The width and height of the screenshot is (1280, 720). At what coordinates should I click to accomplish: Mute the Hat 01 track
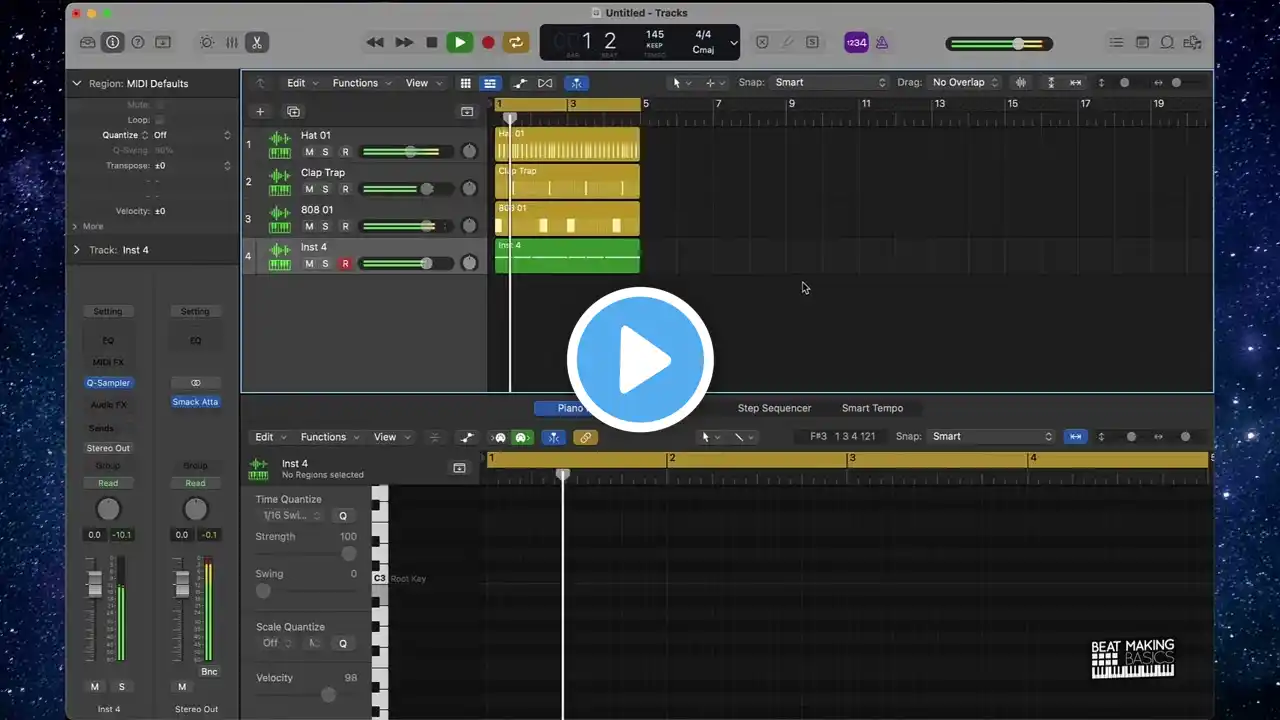tap(309, 152)
